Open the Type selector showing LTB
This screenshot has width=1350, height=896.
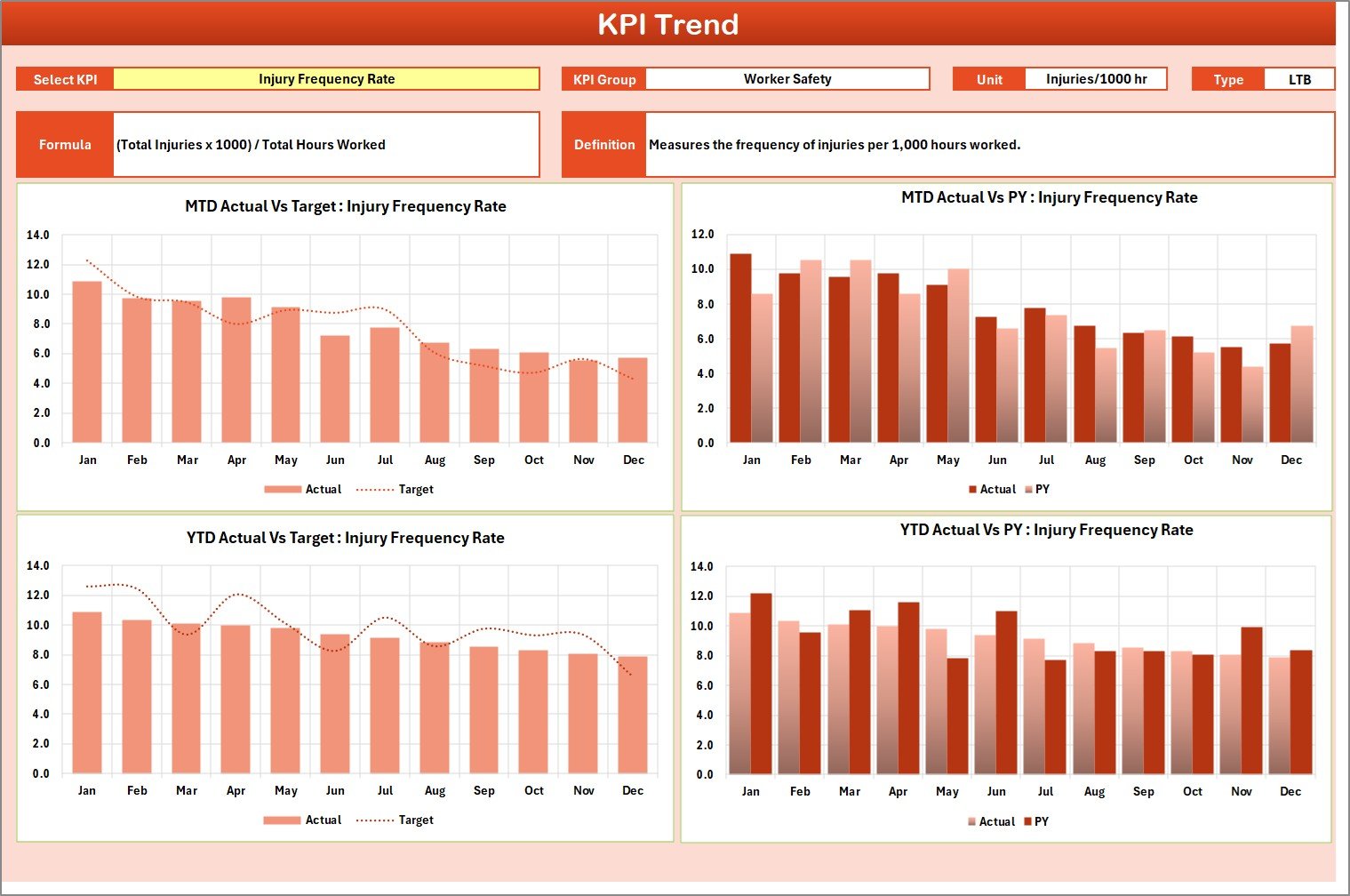coord(1299,78)
